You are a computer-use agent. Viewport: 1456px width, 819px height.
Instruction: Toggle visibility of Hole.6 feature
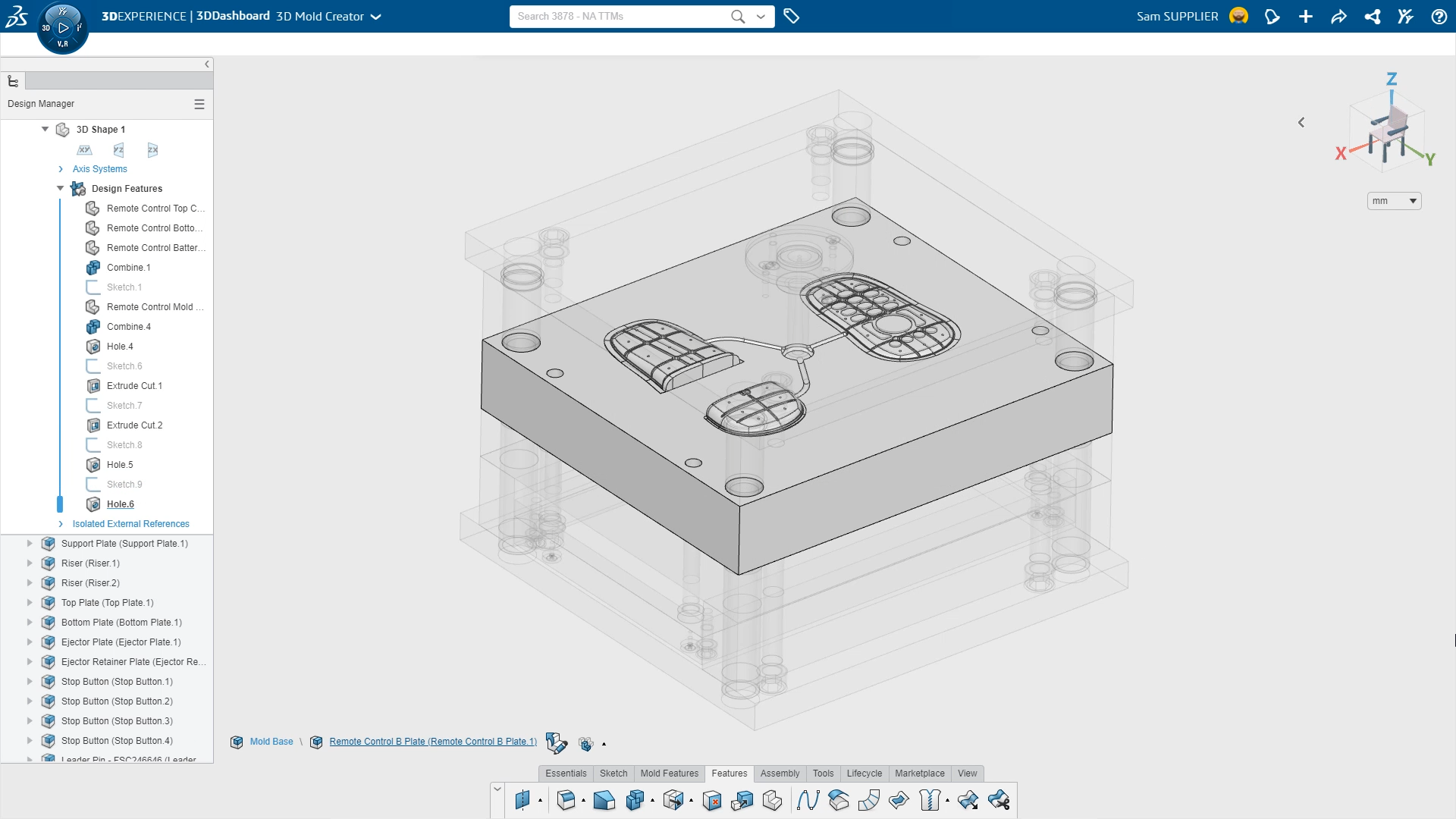92,504
